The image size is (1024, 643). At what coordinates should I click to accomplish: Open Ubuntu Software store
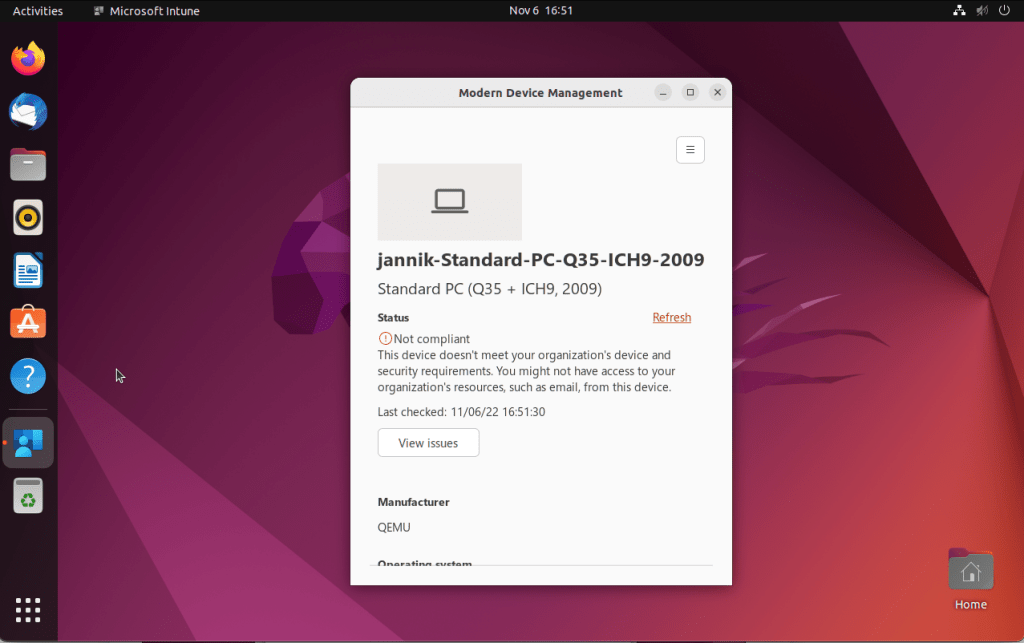tap(28, 323)
